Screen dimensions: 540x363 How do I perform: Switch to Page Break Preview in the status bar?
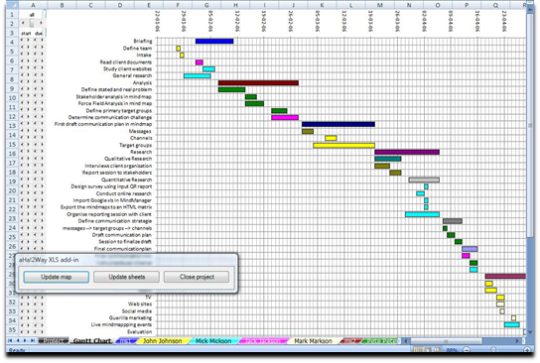click(x=437, y=350)
